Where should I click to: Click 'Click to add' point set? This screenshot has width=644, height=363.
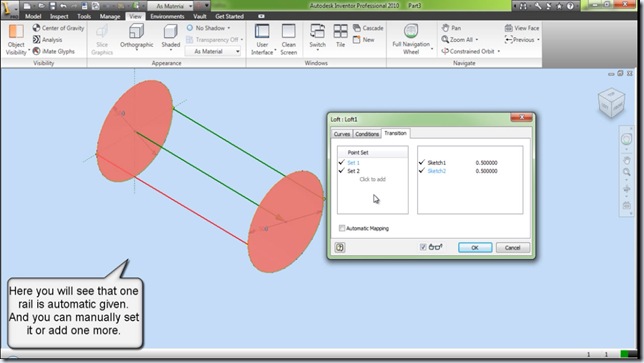click(373, 179)
